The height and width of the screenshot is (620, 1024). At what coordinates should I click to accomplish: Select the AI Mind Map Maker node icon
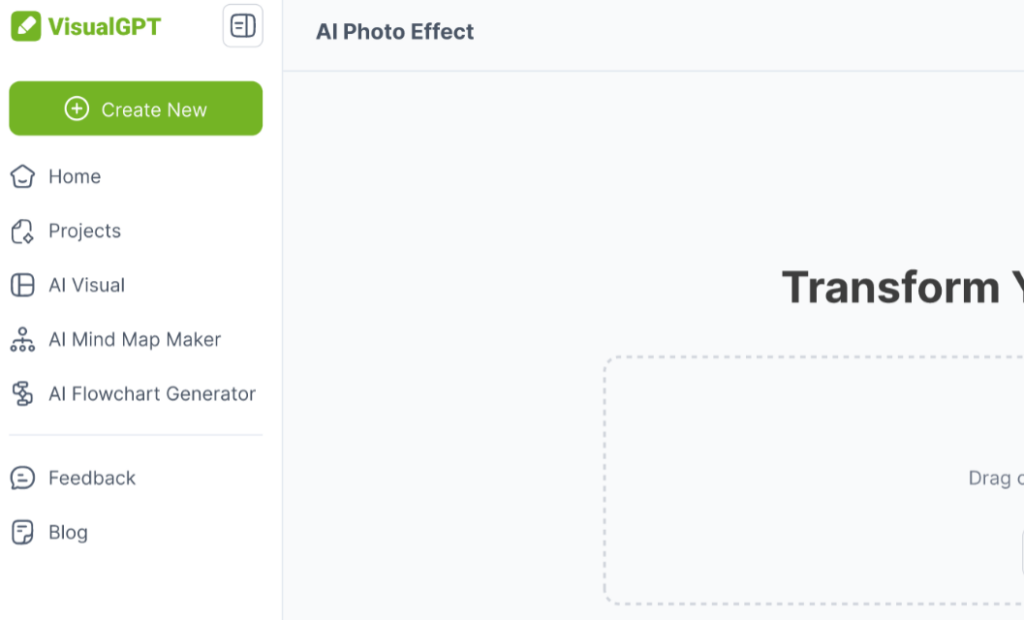20,340
